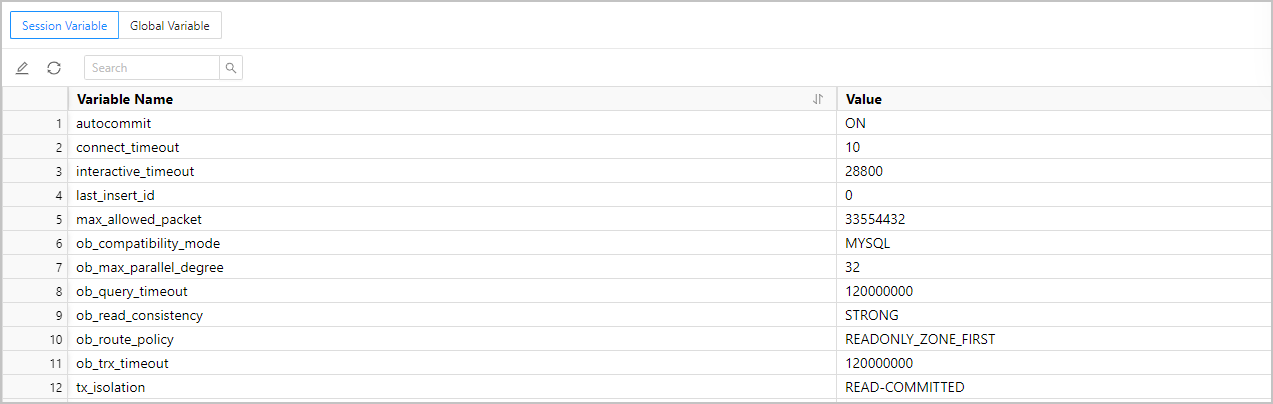Refresh the variable list

tap(54, 68)
